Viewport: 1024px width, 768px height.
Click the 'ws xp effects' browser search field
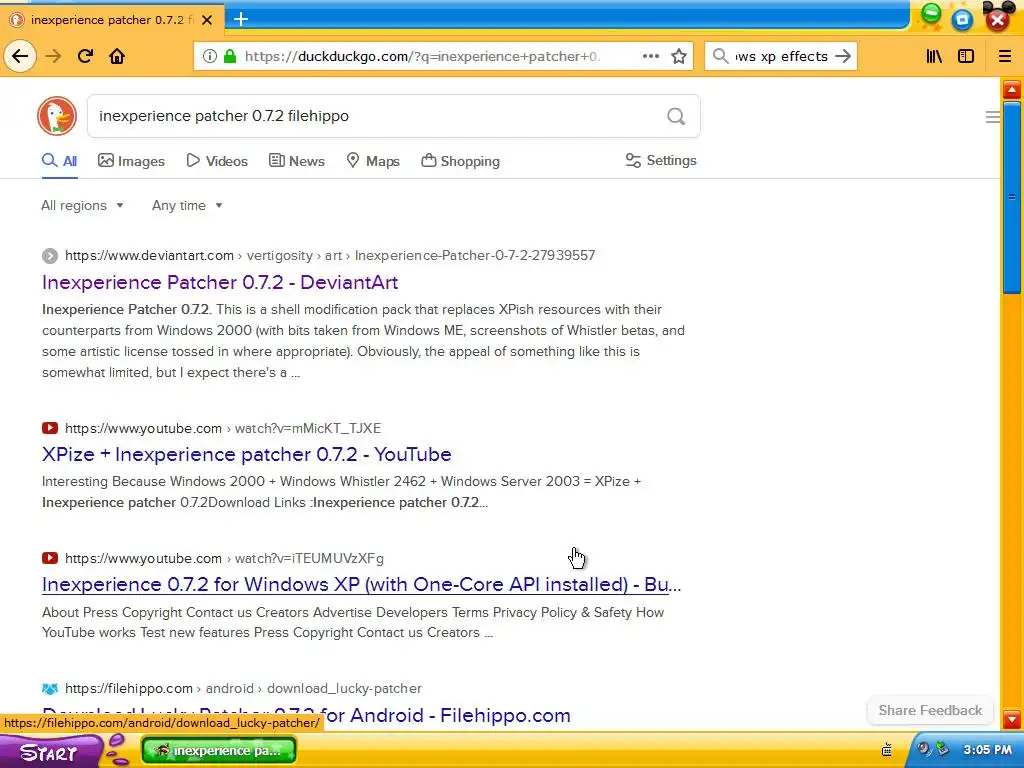tap(781, 56)
